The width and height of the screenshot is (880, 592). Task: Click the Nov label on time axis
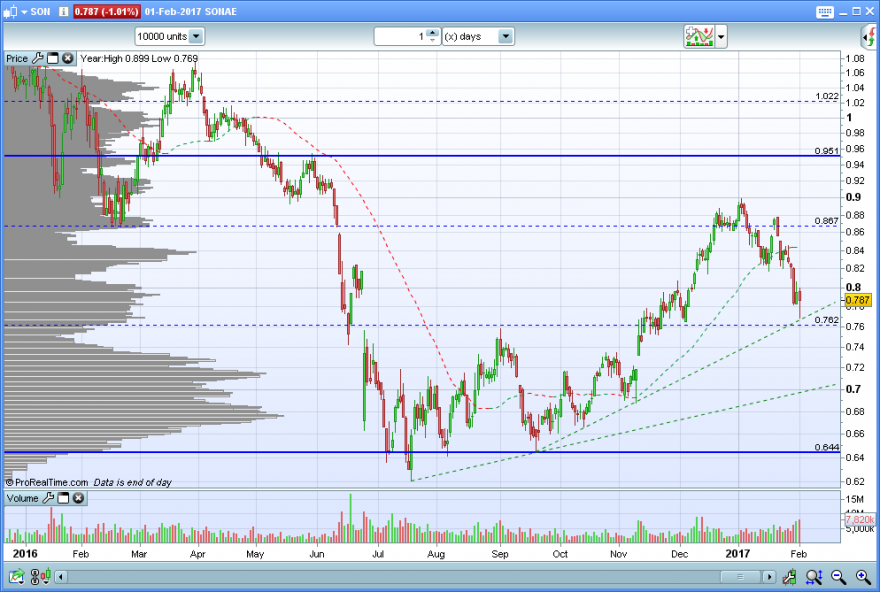pyautogui.click(x=618, y=554)
